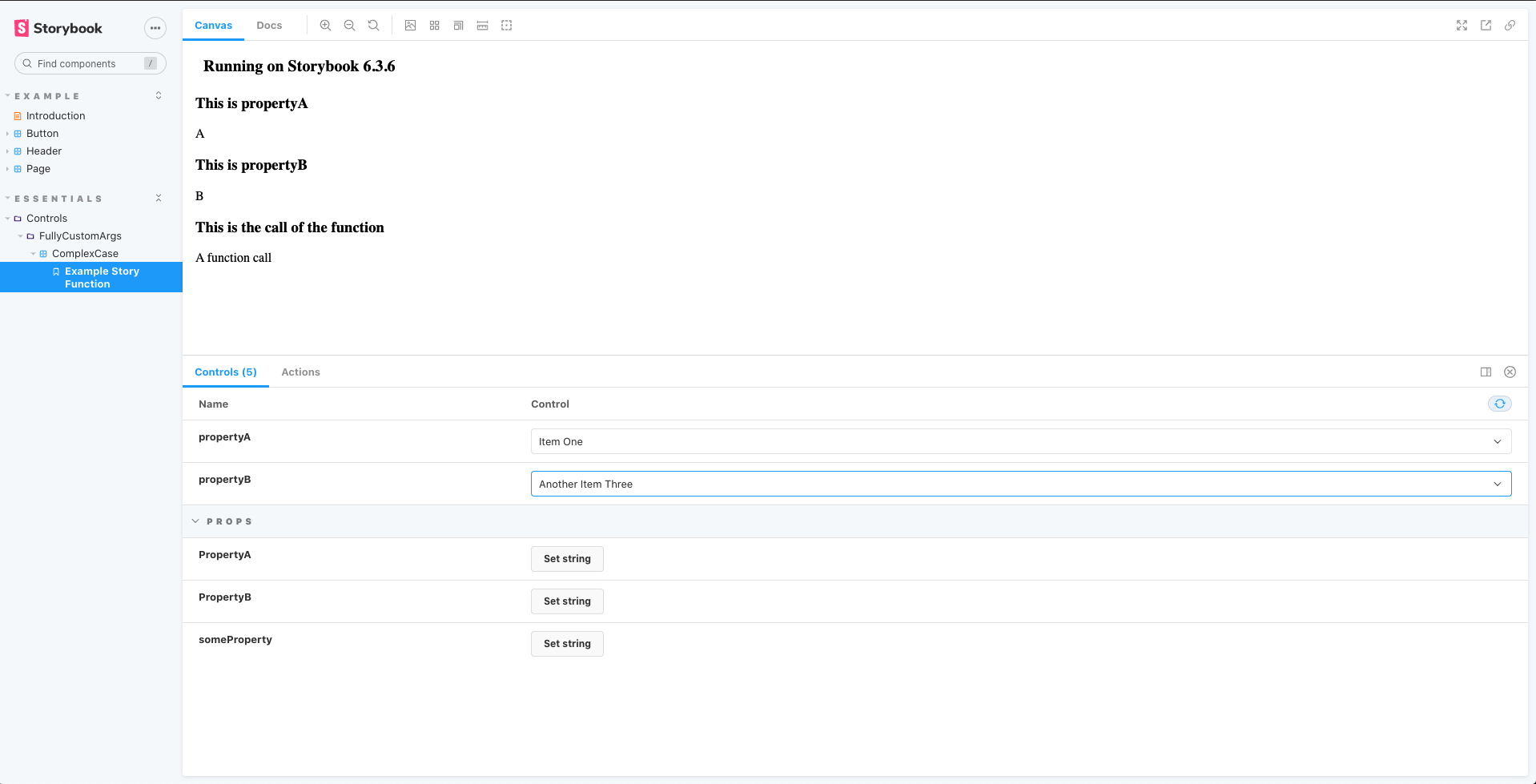1536x784 pixels.
Task: Open the propertyA dropdown
Action: (1020, 441)
